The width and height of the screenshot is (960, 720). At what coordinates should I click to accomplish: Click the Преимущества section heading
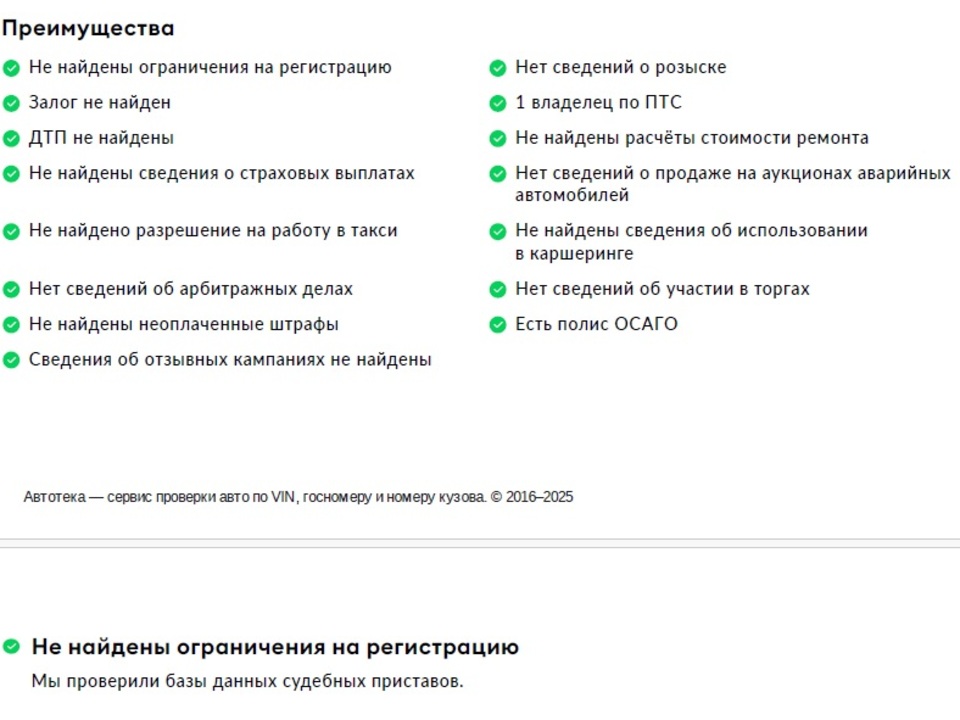88,29
